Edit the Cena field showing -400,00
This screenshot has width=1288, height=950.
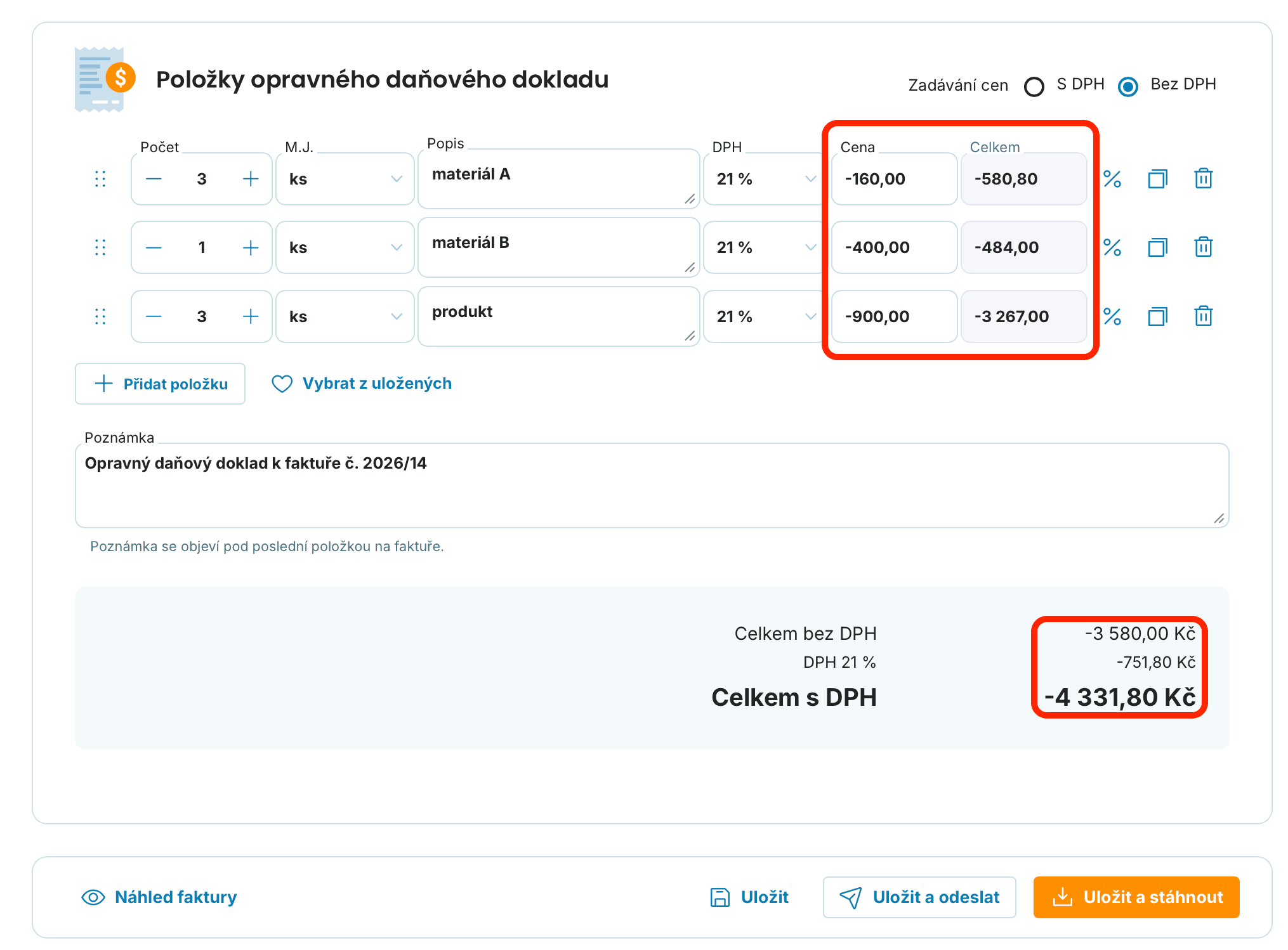pos(894,247)
